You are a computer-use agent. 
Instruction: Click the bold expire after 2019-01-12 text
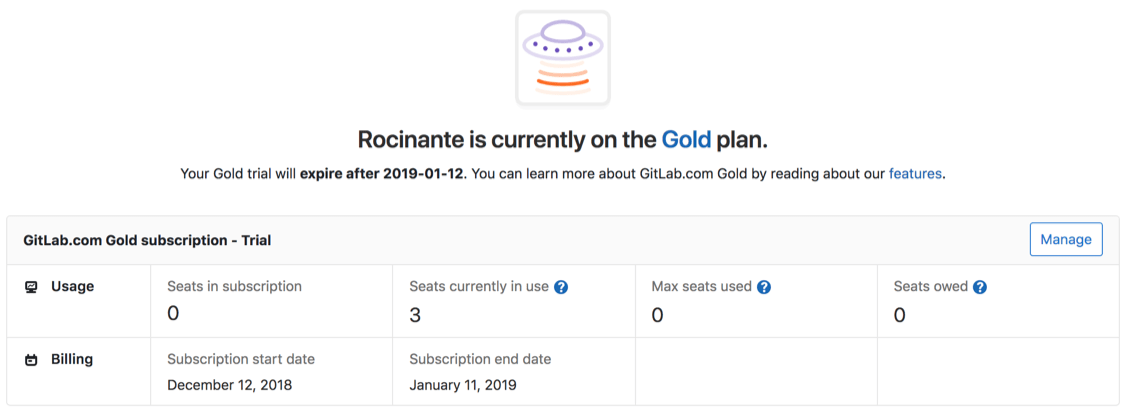click(x=382, y=174)
